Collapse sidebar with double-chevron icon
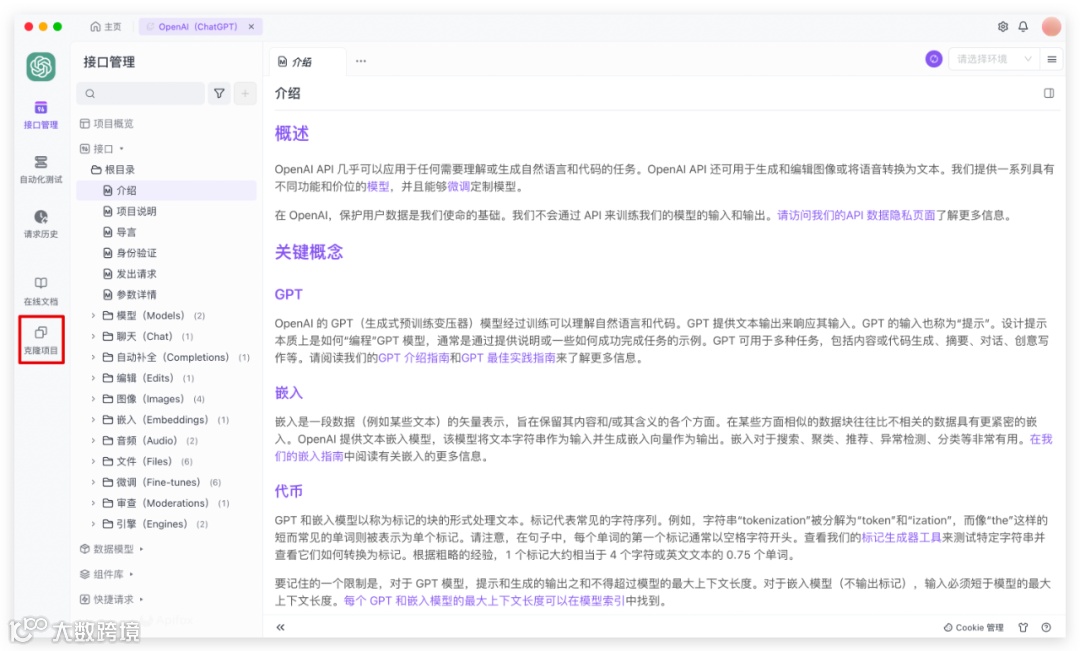Screen dimensions: 1080x651 pyautogui.click(x=280, y=627)
